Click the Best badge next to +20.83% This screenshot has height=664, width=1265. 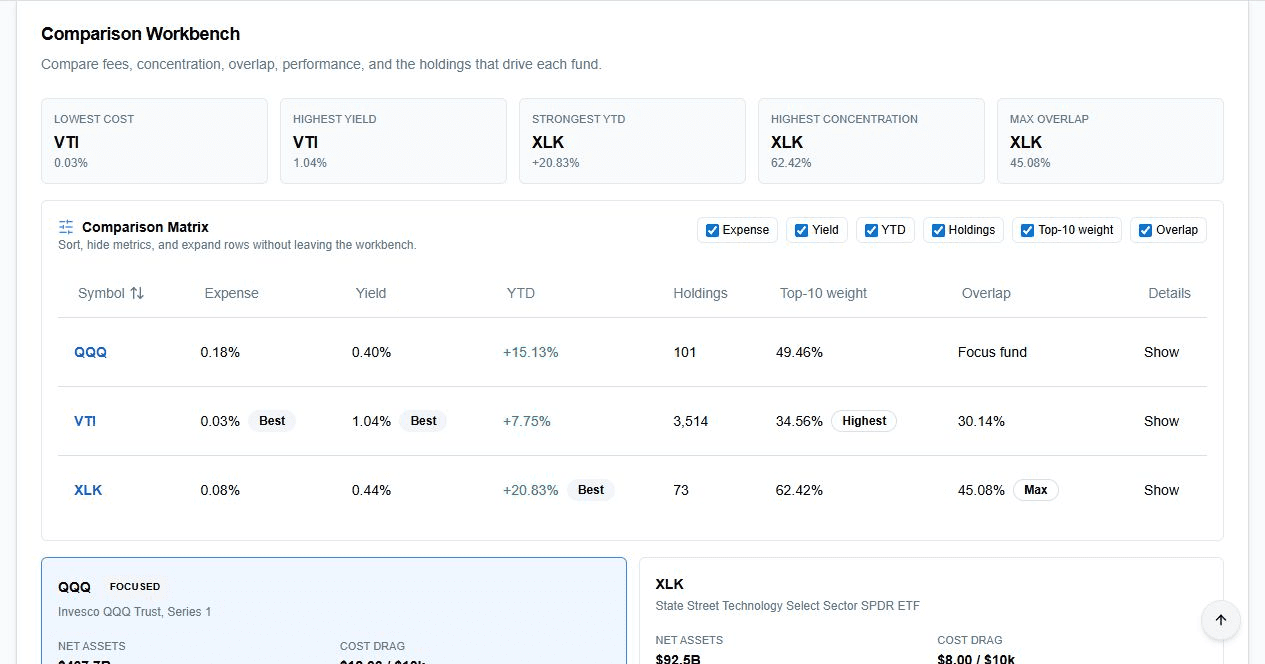(x=591, y=490)
